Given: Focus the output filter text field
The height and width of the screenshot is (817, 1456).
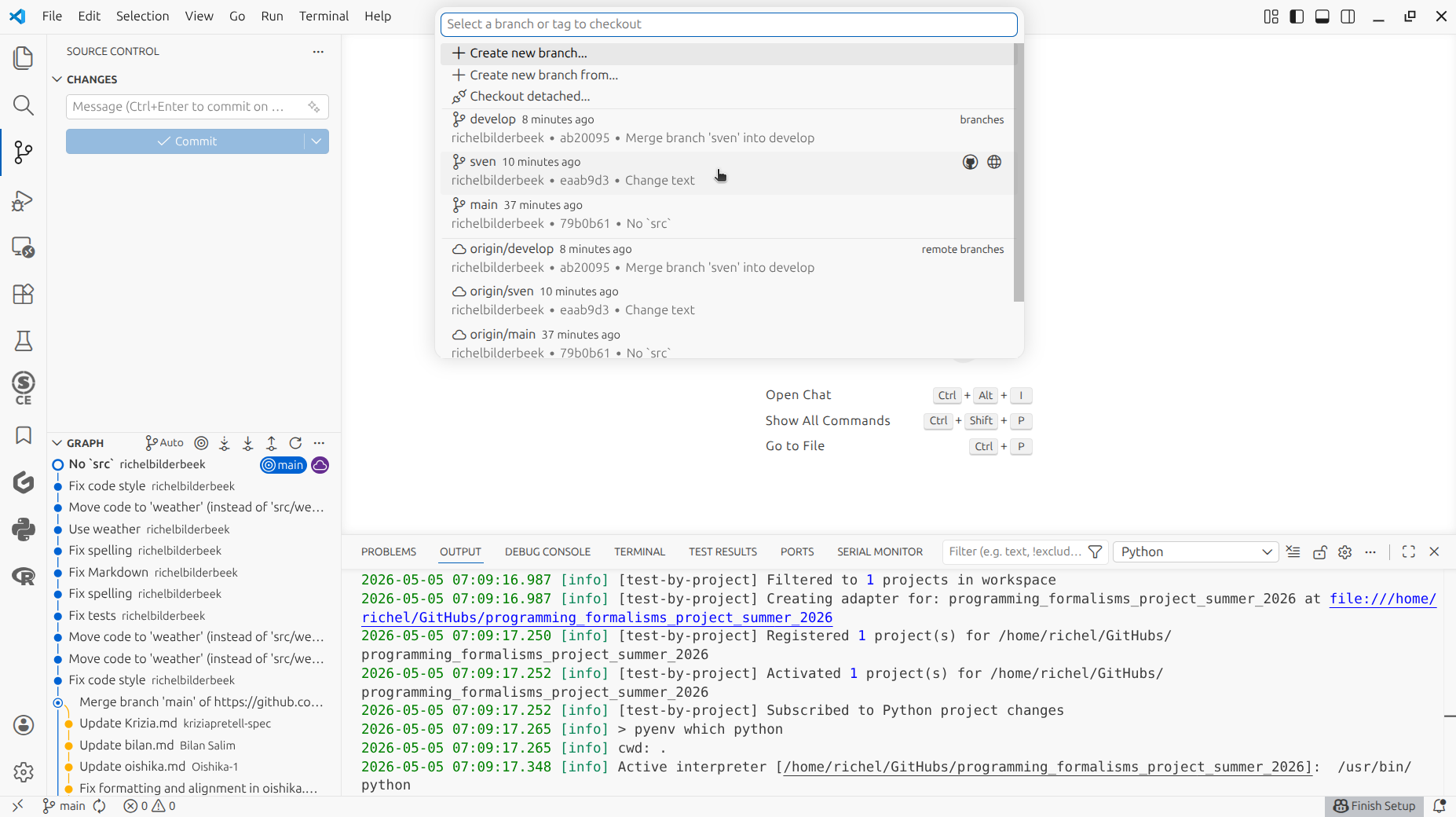Looking at the screenshot, I should [1015, 551].
